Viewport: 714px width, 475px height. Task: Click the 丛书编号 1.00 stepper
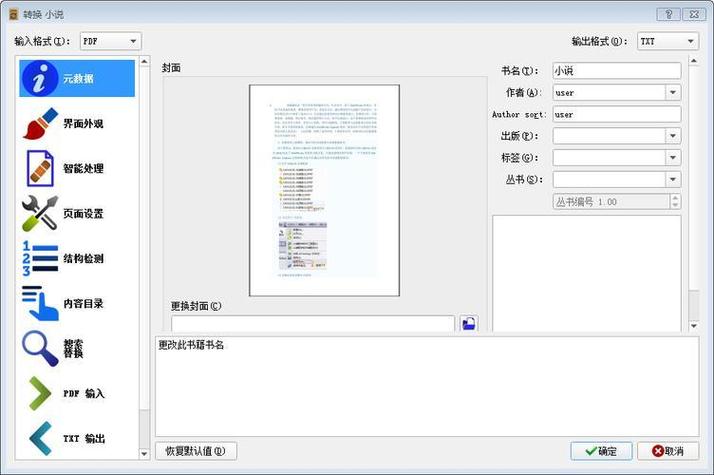(617, 202)
